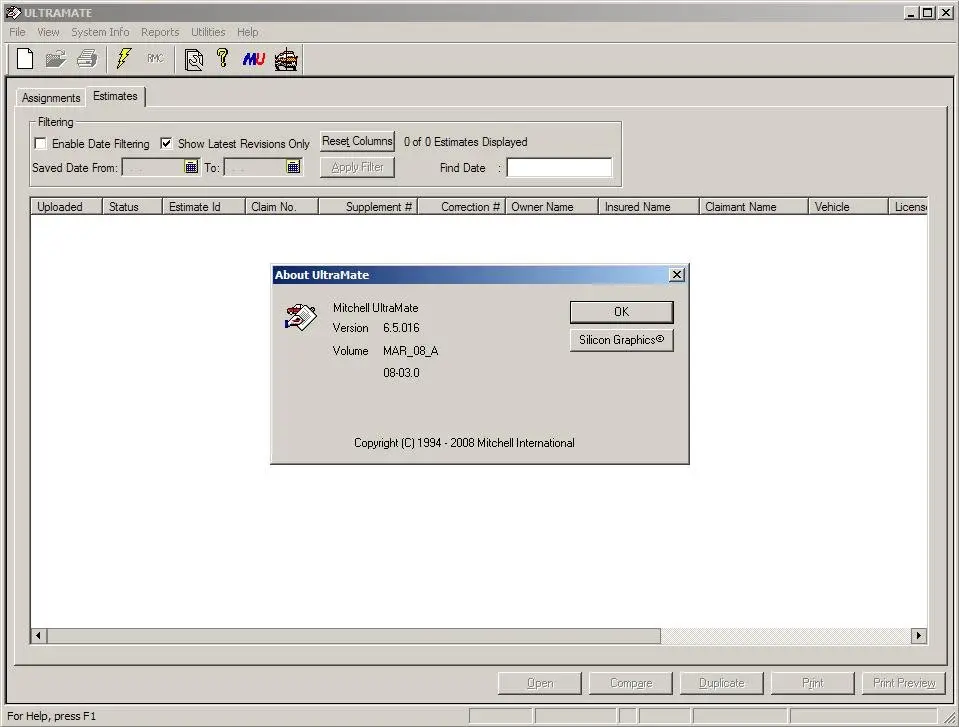The height and width of the screenshot is (727, 959).
Task: Click '0 of 0 Estimates Displayed' text
Action: tap(465, 142)
